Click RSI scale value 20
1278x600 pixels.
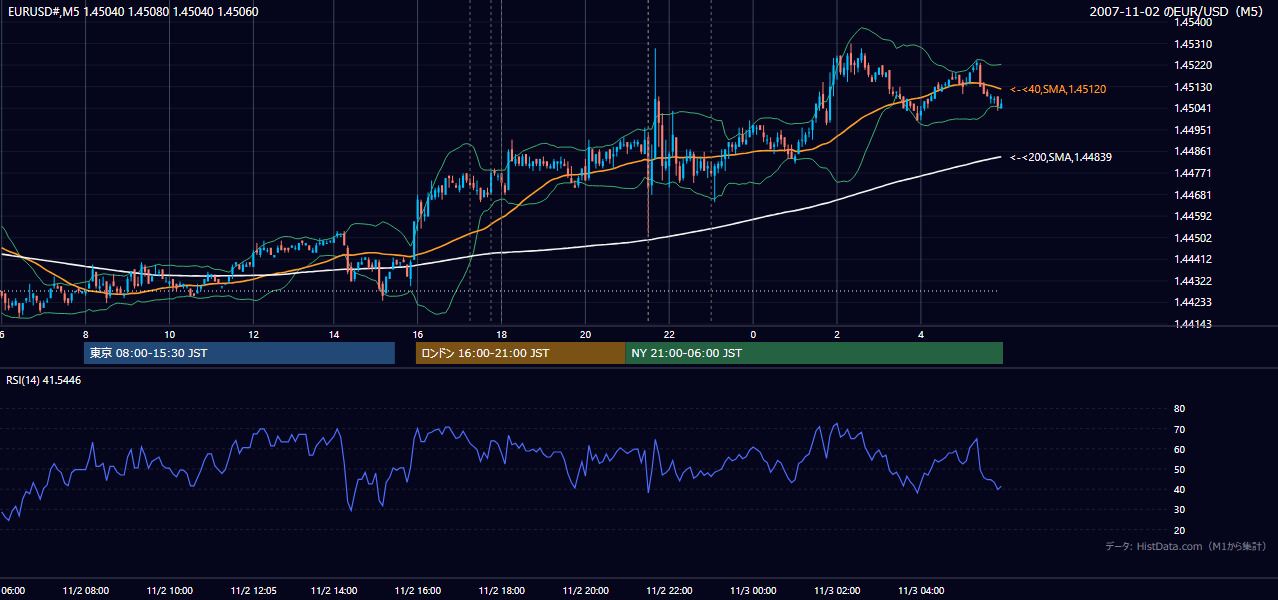click(1179, 530)
